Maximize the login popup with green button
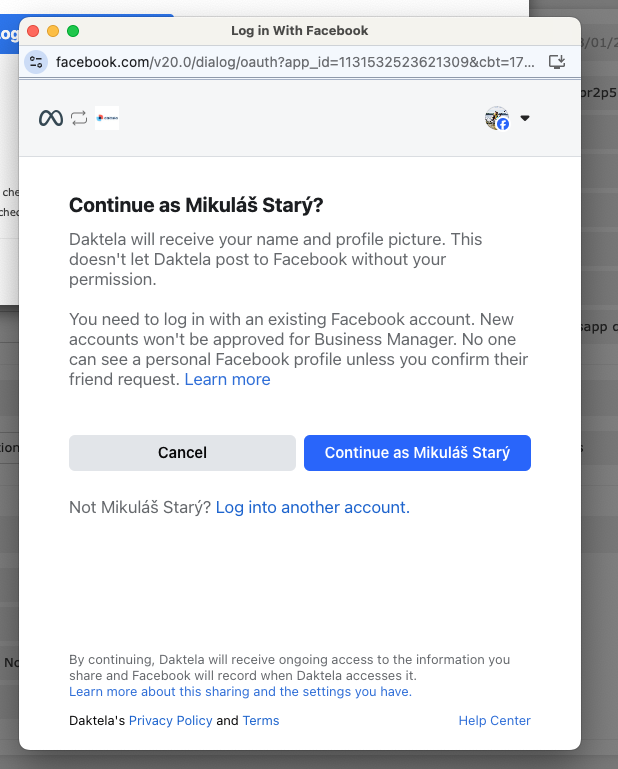The image size is (618, 769). tap(73, 31)
